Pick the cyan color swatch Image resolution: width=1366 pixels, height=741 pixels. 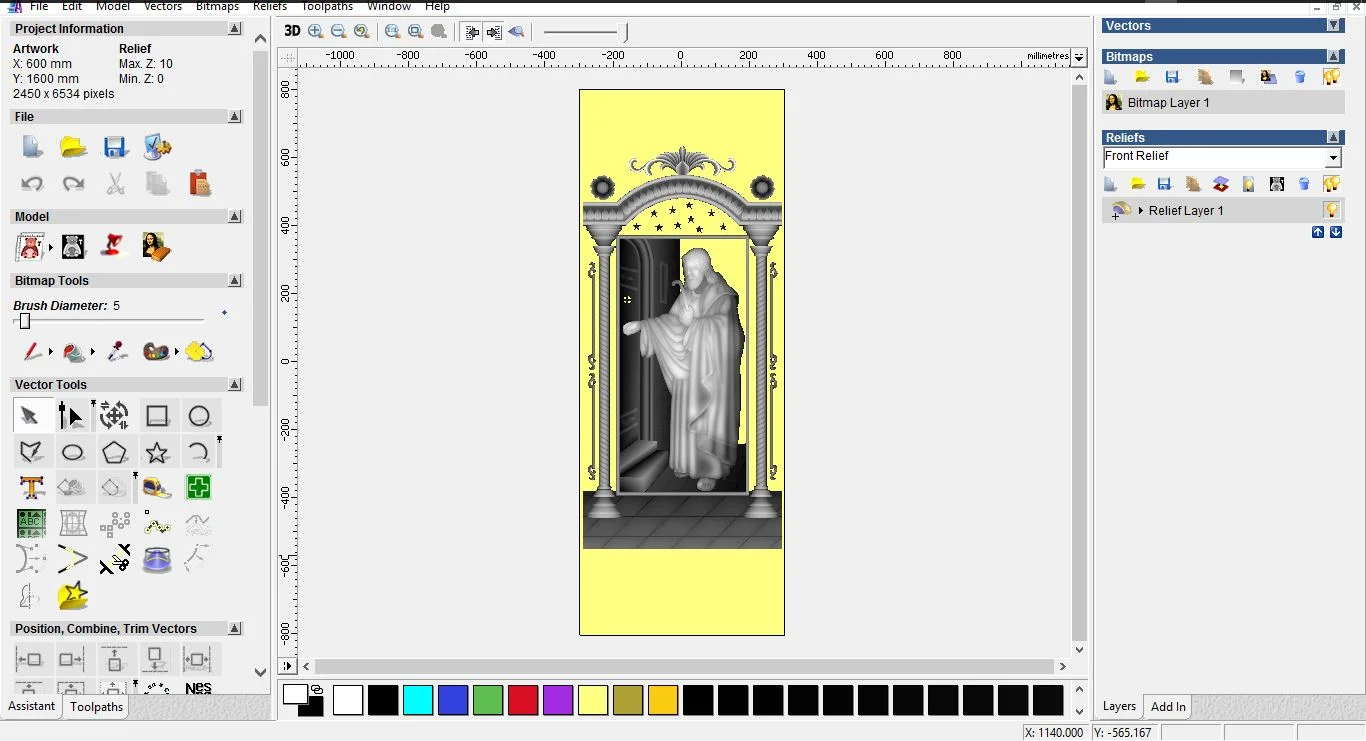[x=418, y=700]
